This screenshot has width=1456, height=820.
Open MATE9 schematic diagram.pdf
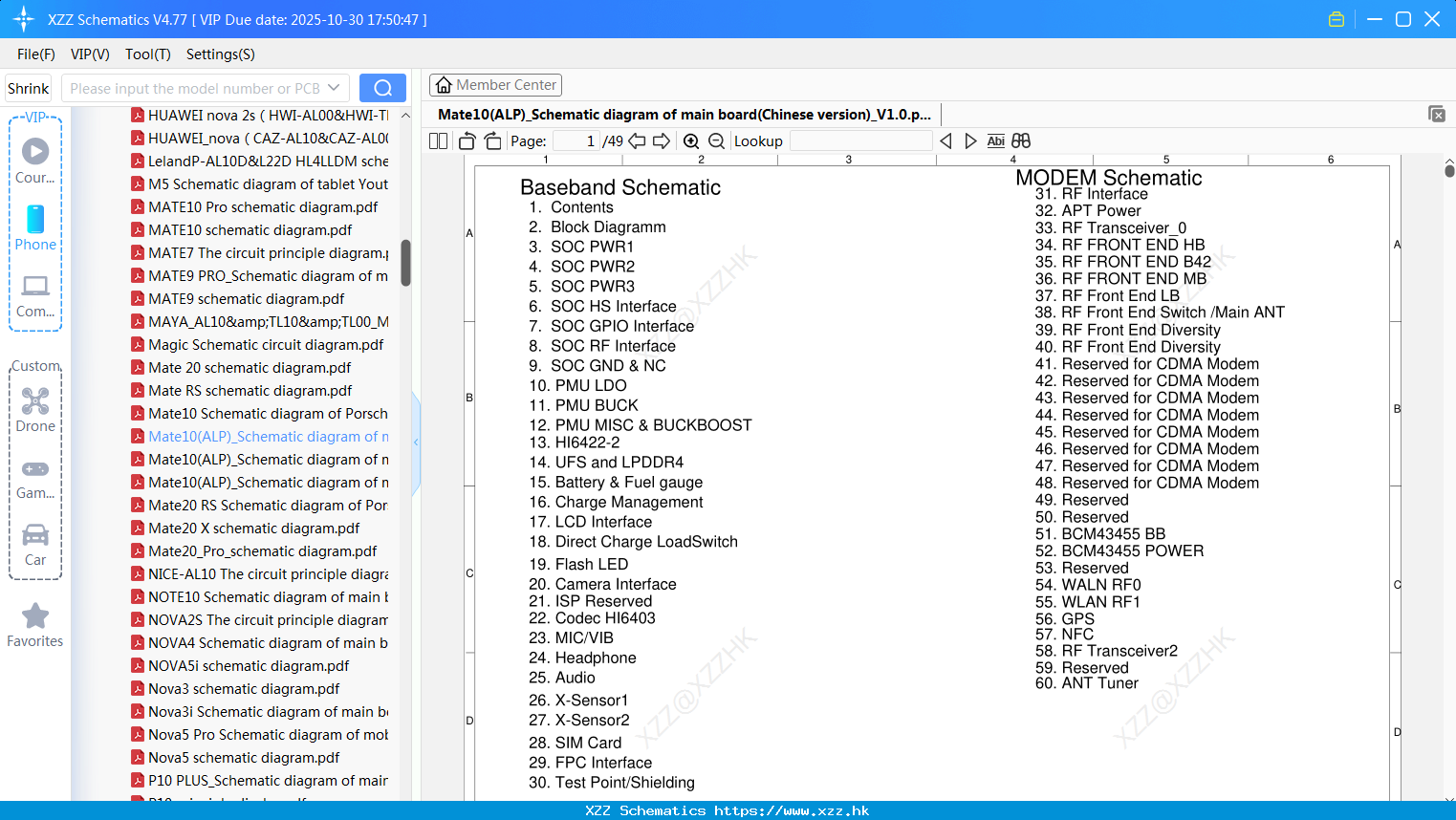(x=238, y=298)
